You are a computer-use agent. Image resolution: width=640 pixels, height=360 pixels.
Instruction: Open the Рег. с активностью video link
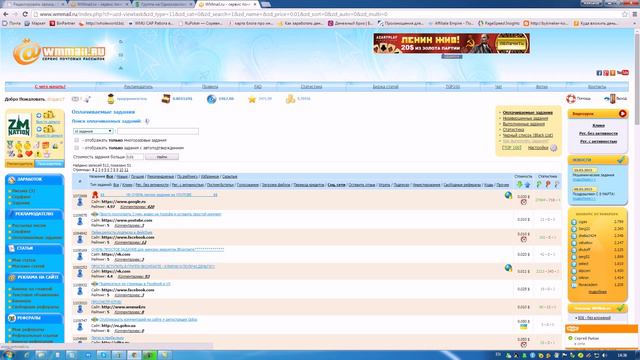tap(598, 141)
